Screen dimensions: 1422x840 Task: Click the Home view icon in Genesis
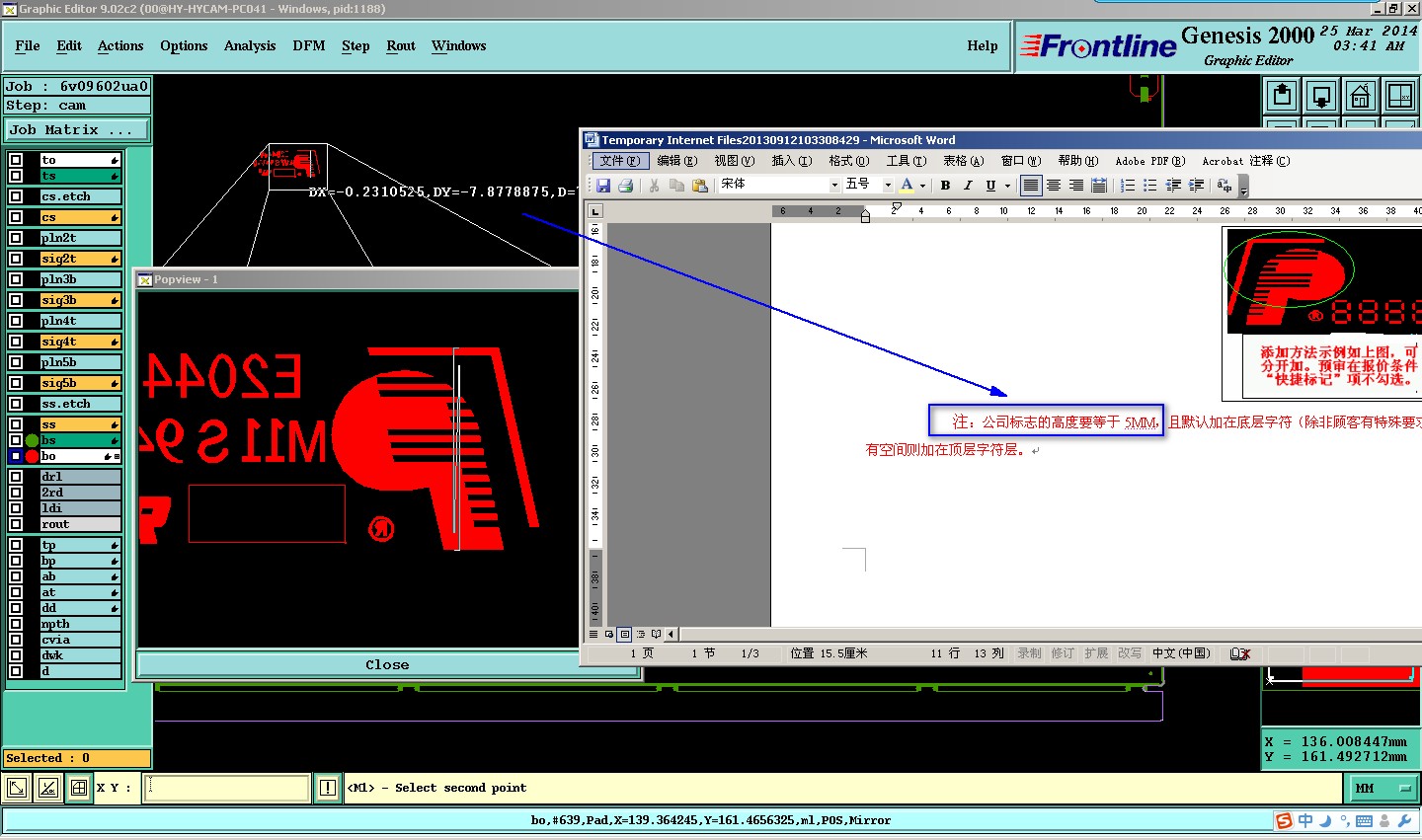coord(1360,96)
